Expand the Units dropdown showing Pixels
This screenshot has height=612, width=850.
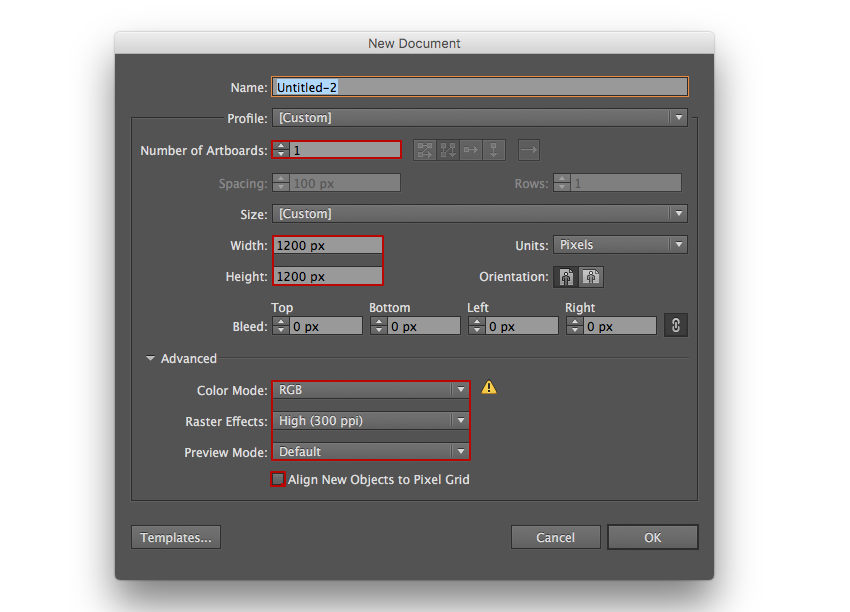pyautogui.click(x=620, y=245)
